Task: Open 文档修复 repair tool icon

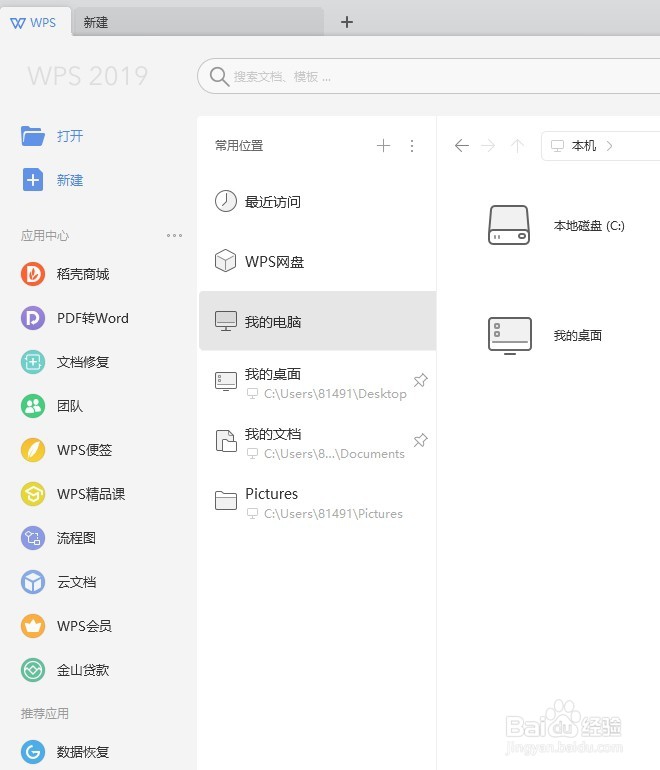Action: 33,362
